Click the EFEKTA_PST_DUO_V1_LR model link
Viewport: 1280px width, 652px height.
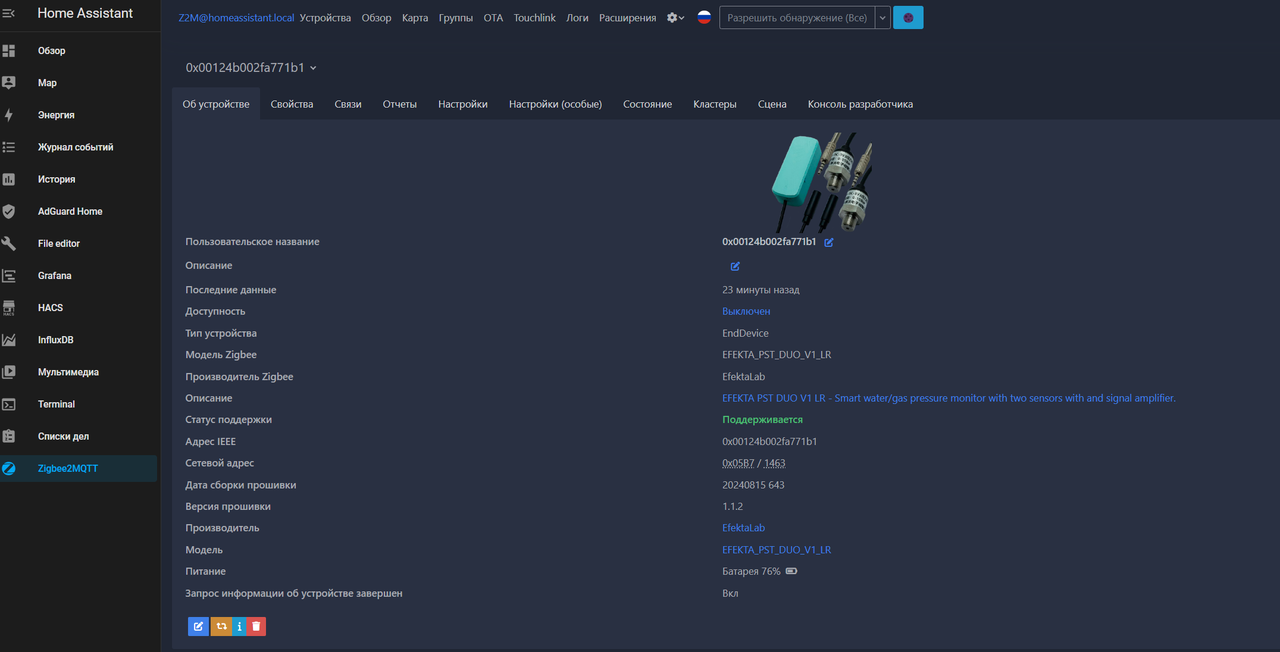[777, 550]
